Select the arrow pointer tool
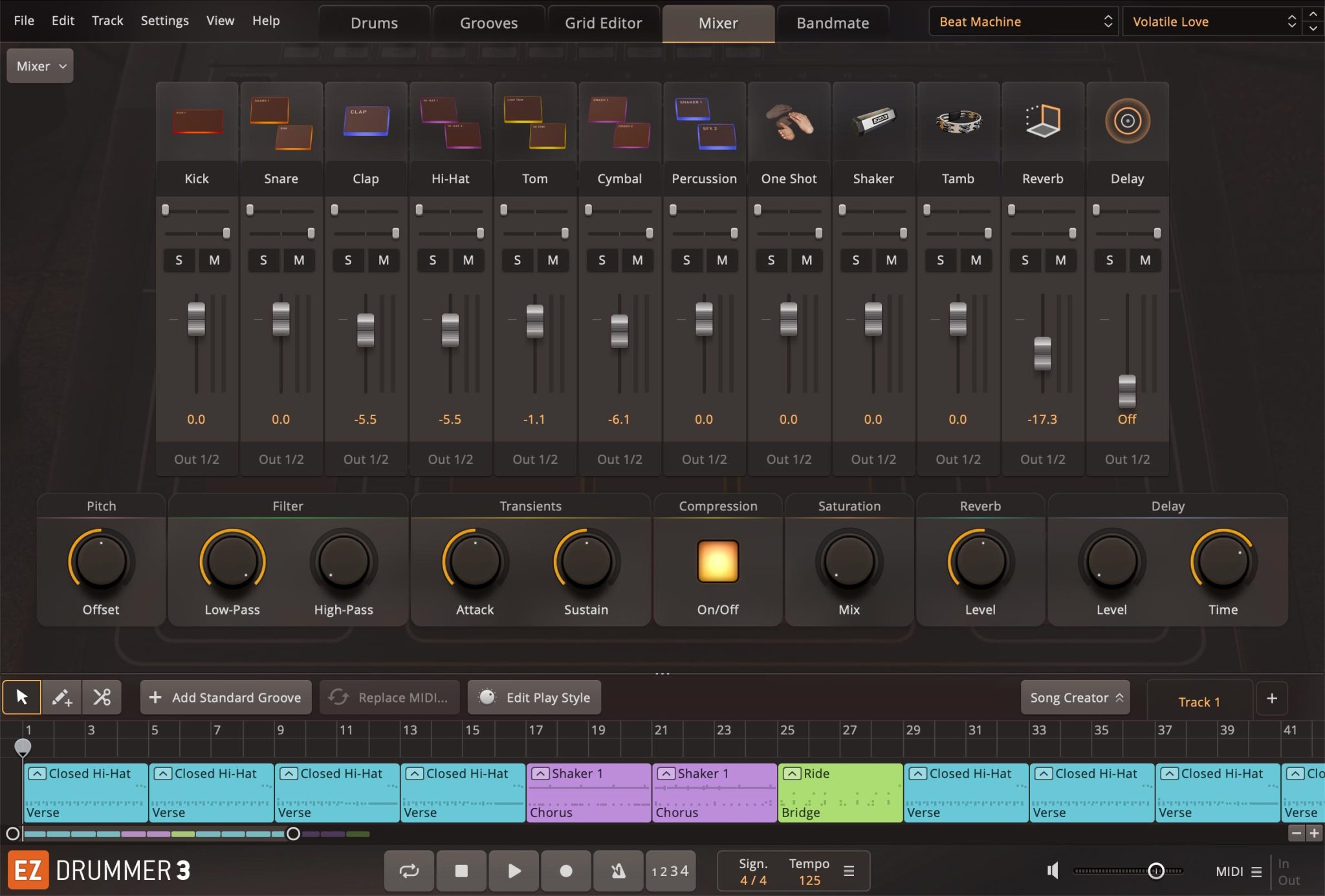 [21, 697]
